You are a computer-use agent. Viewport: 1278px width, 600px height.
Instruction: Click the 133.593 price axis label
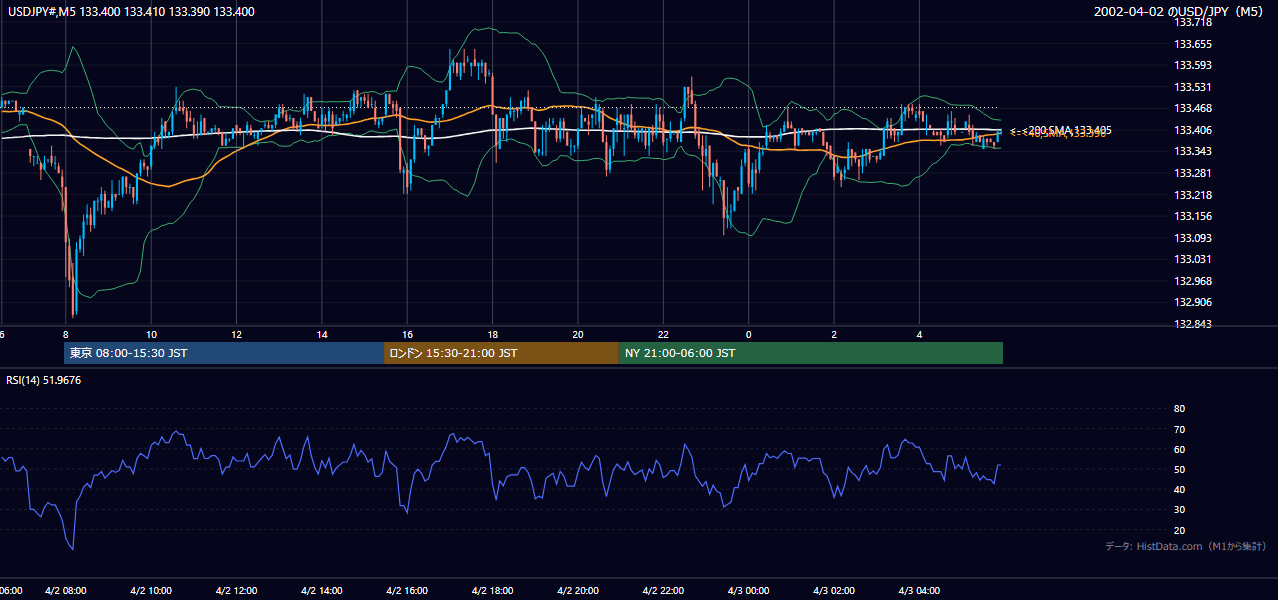[x=1193, y=65]
